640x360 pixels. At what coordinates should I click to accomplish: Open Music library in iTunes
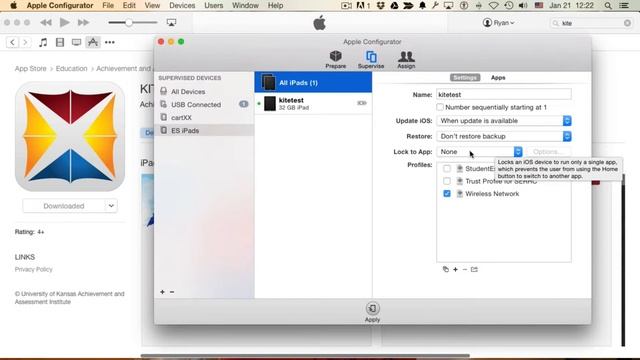[43, 42]
